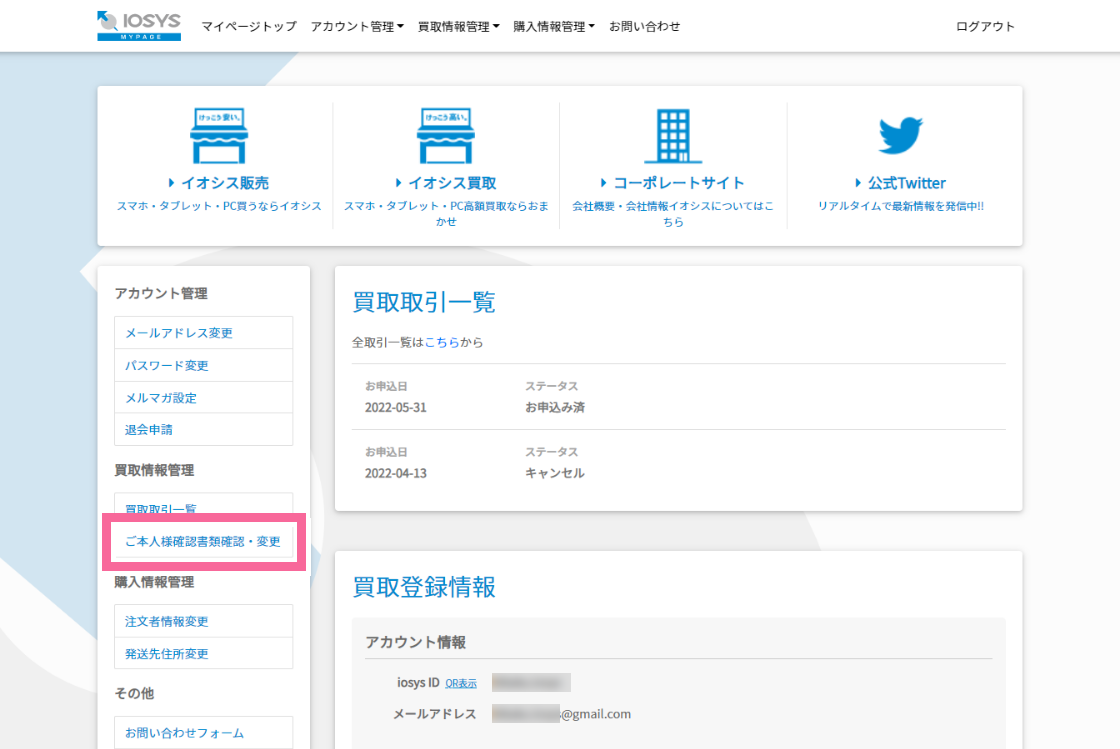This screenshot has width=1120, height=749.
Task: Expand the 購入情報管理 navbar dropdown
Action: point(553,27)
